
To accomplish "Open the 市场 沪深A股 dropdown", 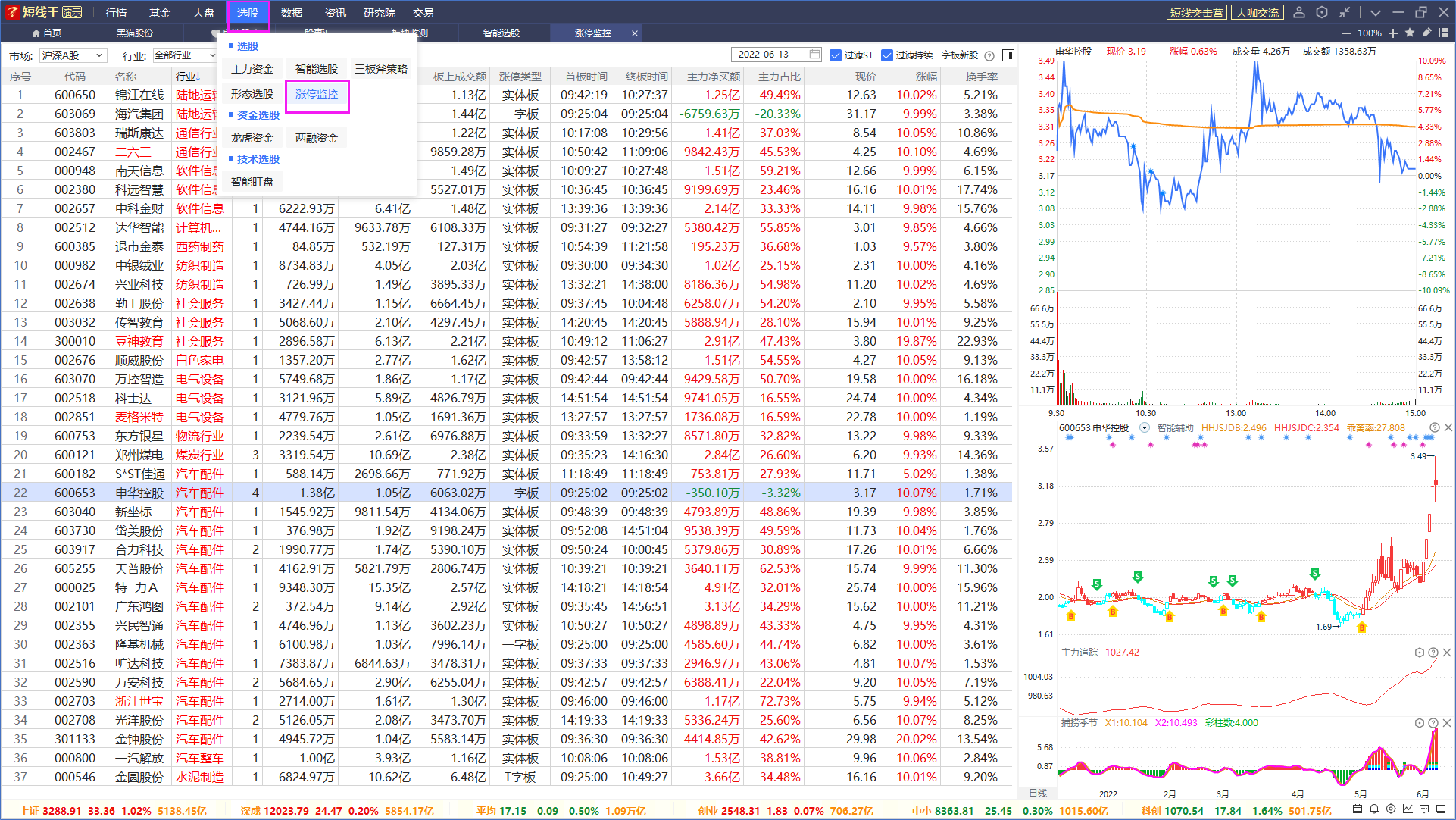I will [73, 55].
